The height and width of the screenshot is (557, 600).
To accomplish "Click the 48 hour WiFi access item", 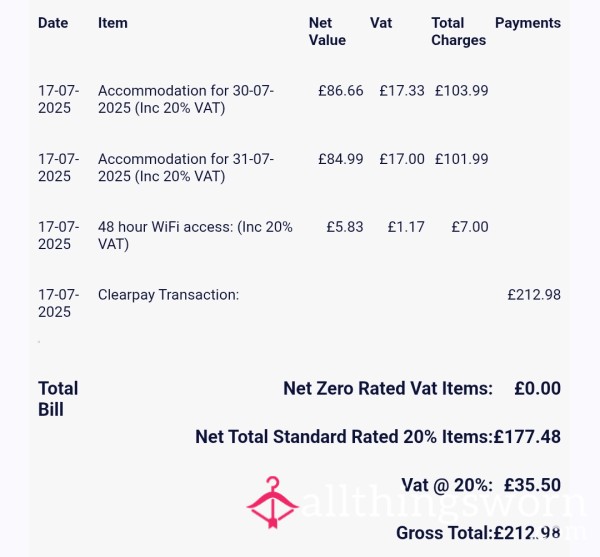I will 195,235.
